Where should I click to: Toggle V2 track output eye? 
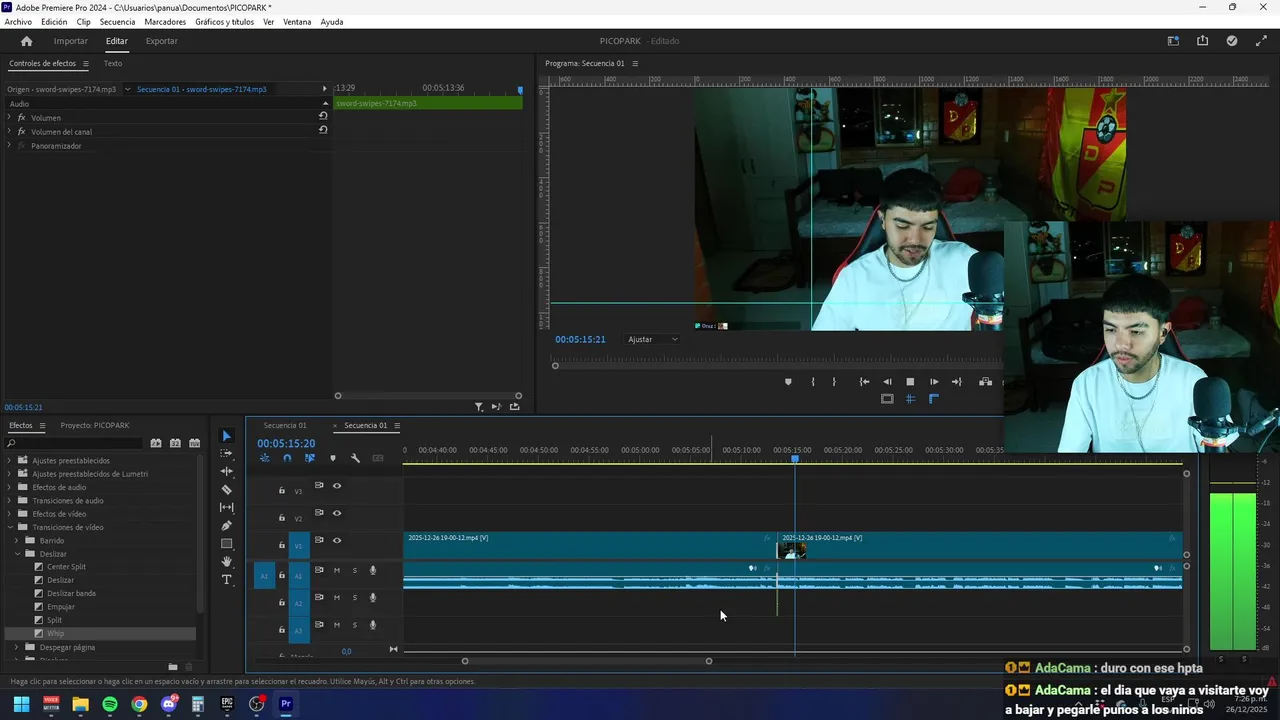click(x=337, y=513)
